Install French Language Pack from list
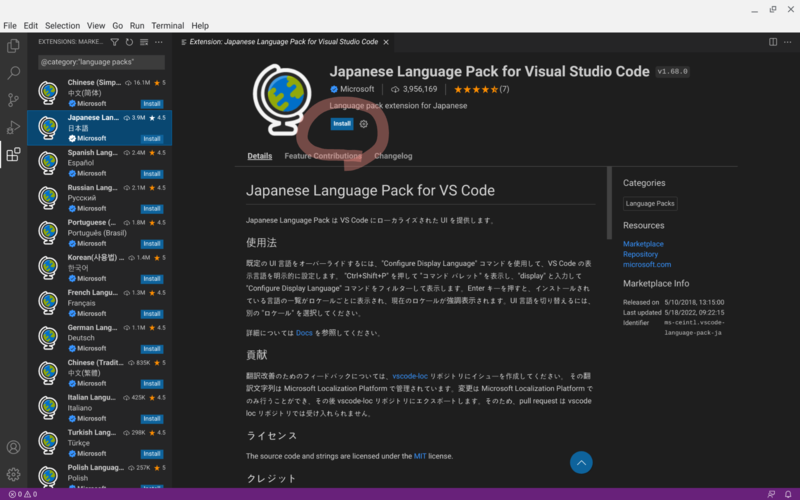 152,314
